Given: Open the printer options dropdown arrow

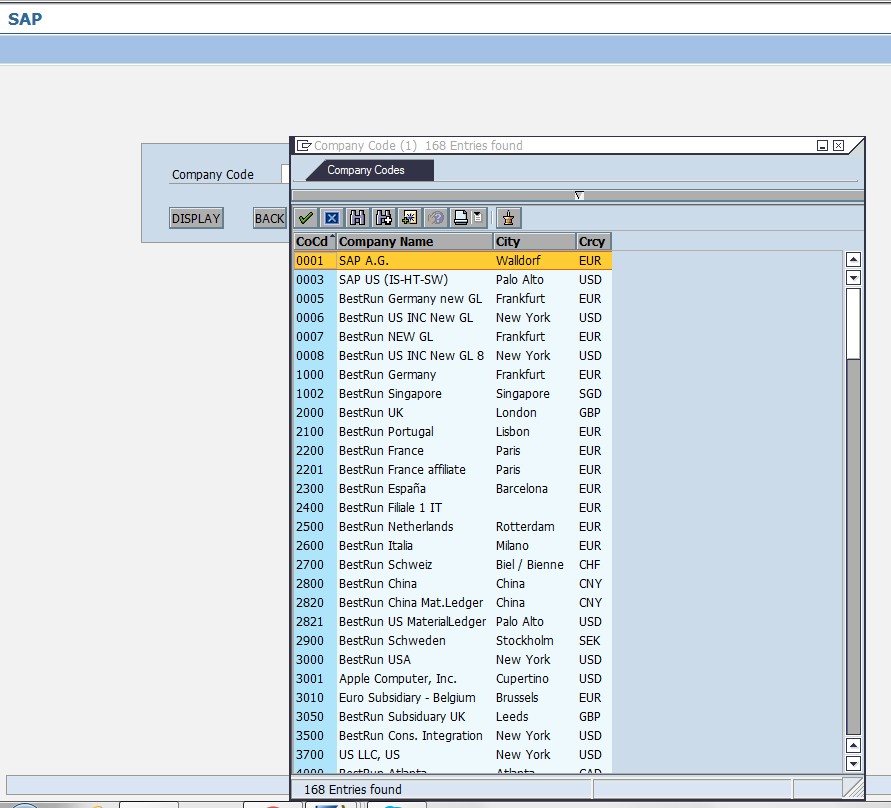Looking at the screenshot, I should (x=478, y=217).
